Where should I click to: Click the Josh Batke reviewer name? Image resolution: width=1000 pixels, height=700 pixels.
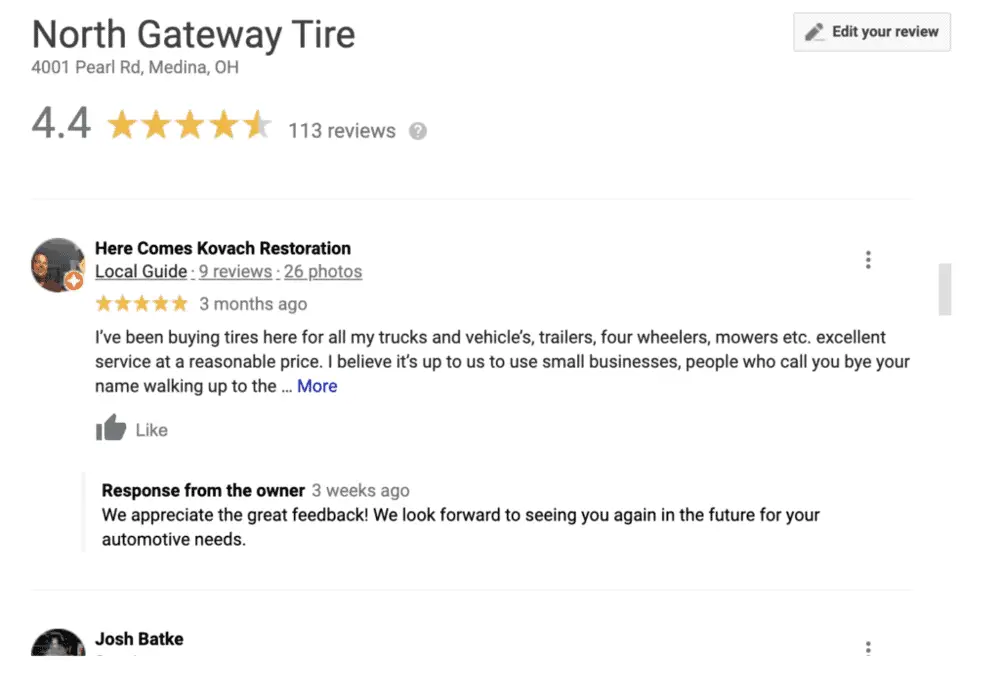139,639
